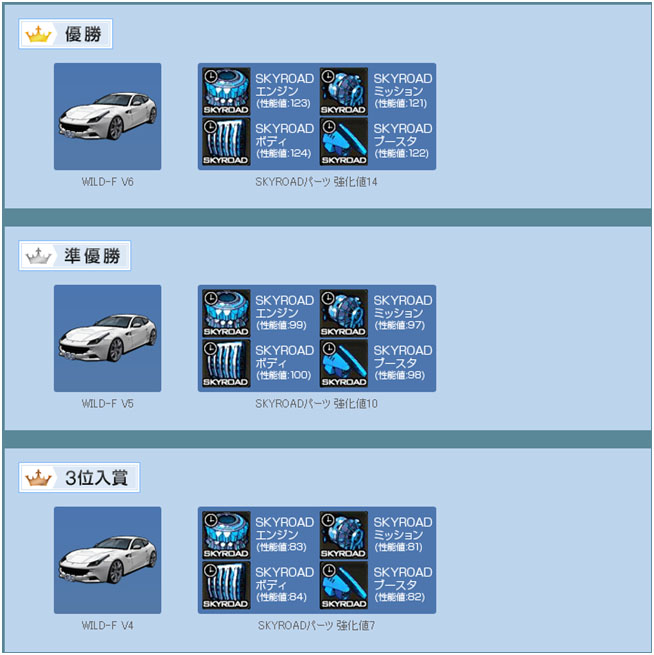
Task: Click the SKYROAD engine icon with value 83
Action: 226,535
